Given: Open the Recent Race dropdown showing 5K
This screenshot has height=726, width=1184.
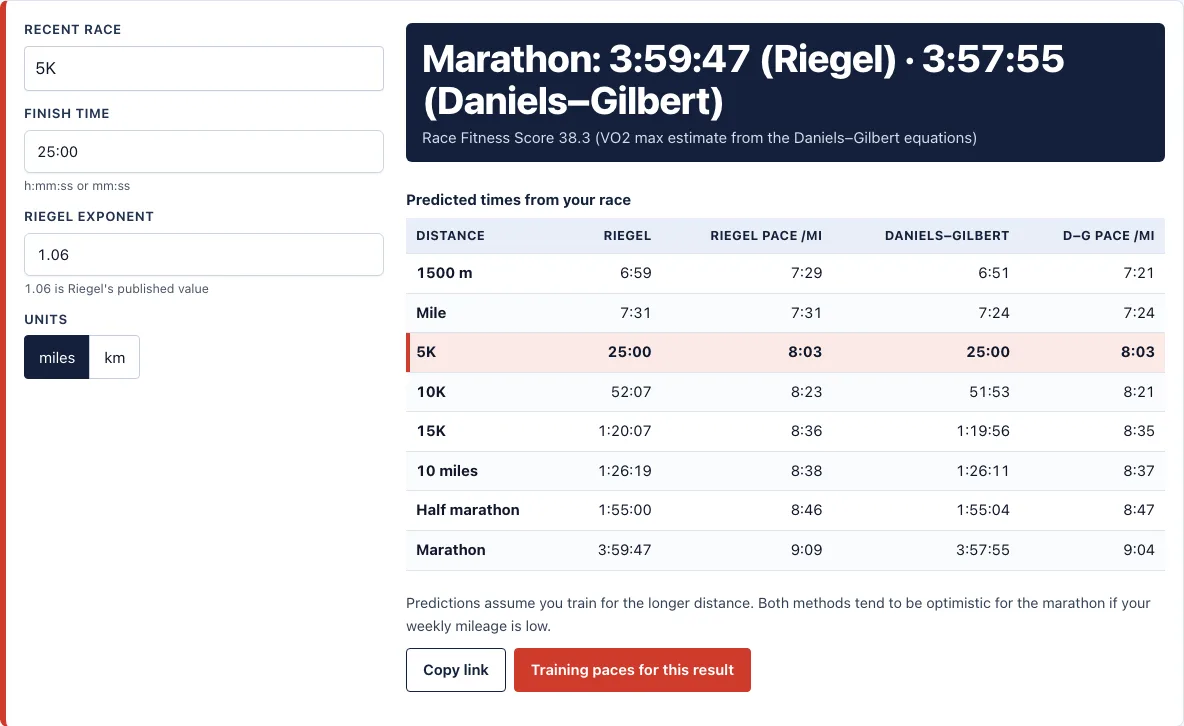Looking at the screenshot, I should coord(204,69).
